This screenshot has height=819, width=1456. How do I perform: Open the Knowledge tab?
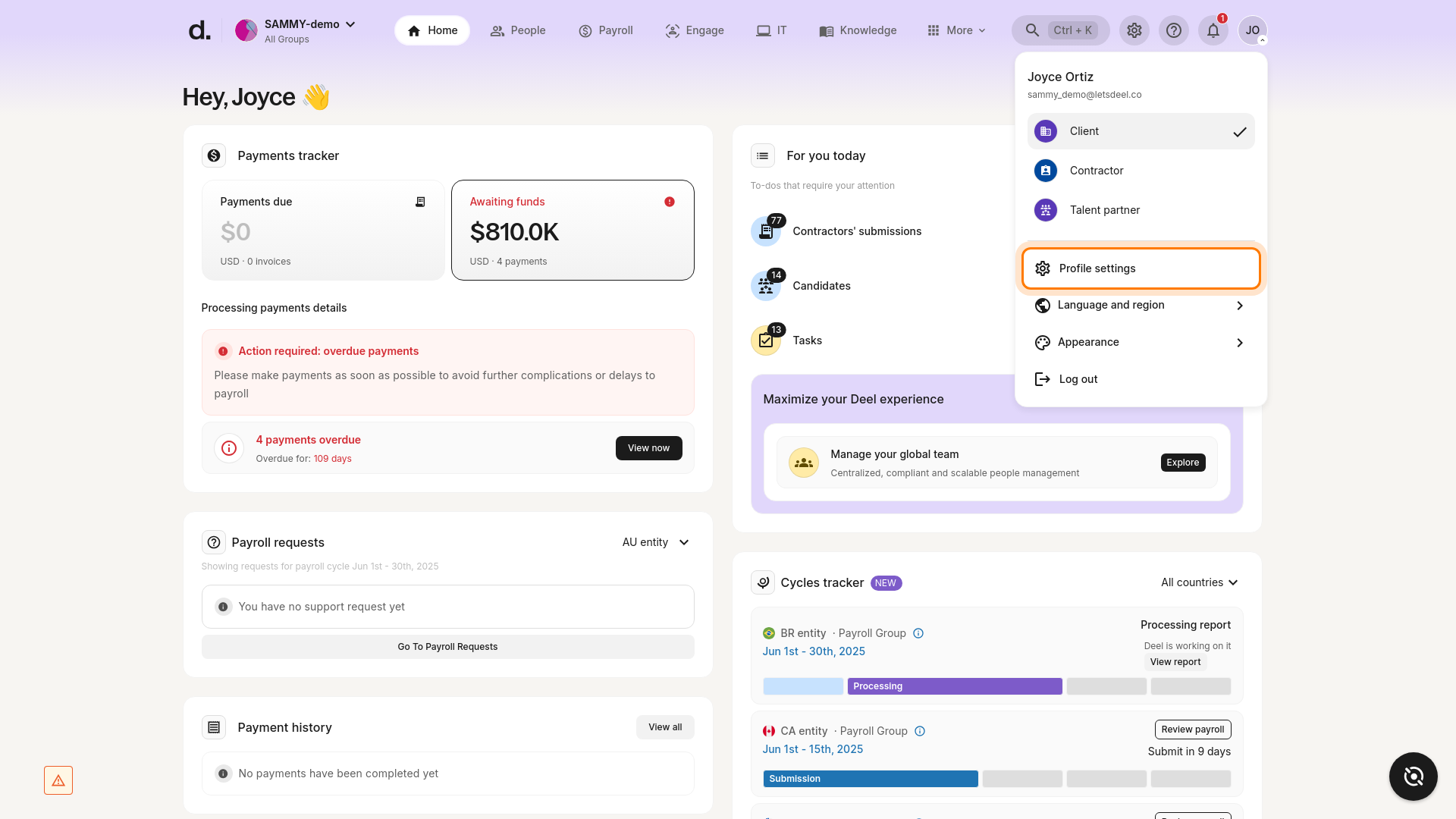pos(858,30)
